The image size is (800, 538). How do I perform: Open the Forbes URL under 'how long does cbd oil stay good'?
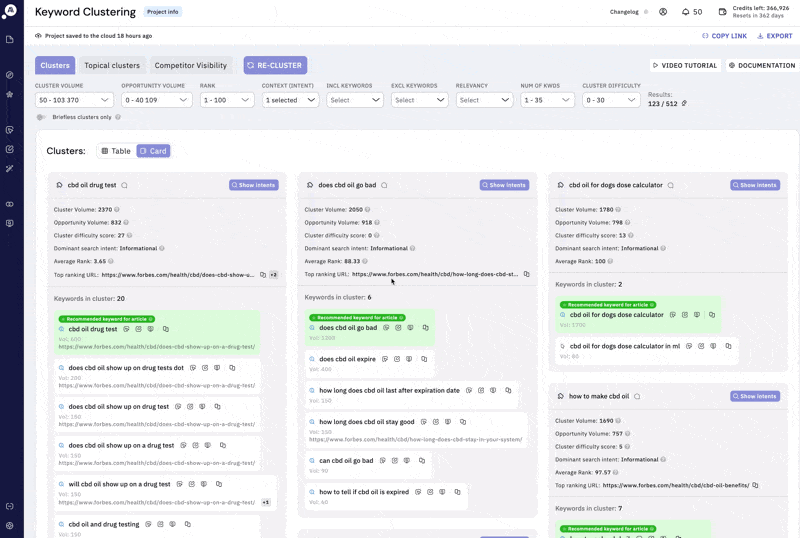(x=415, y=439)
